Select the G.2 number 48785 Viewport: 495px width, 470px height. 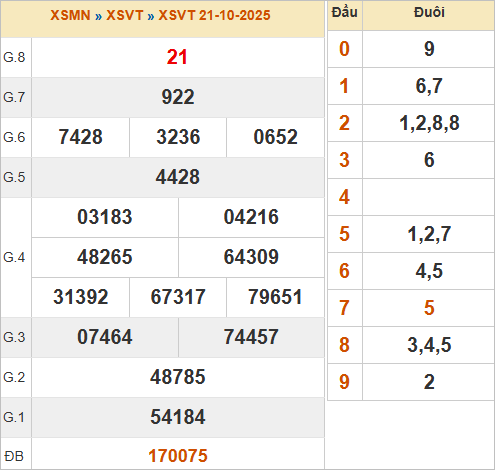pyautogui.click(x=178, y=377)
